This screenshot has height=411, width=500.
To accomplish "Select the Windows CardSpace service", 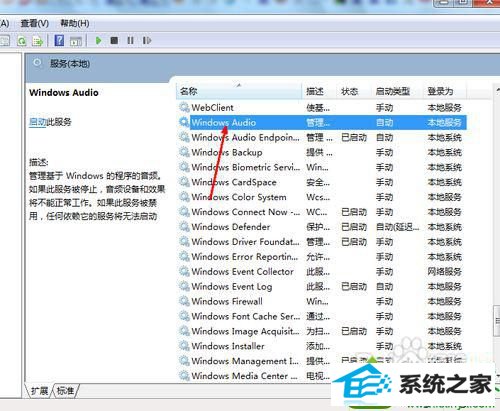I will 321,182.
